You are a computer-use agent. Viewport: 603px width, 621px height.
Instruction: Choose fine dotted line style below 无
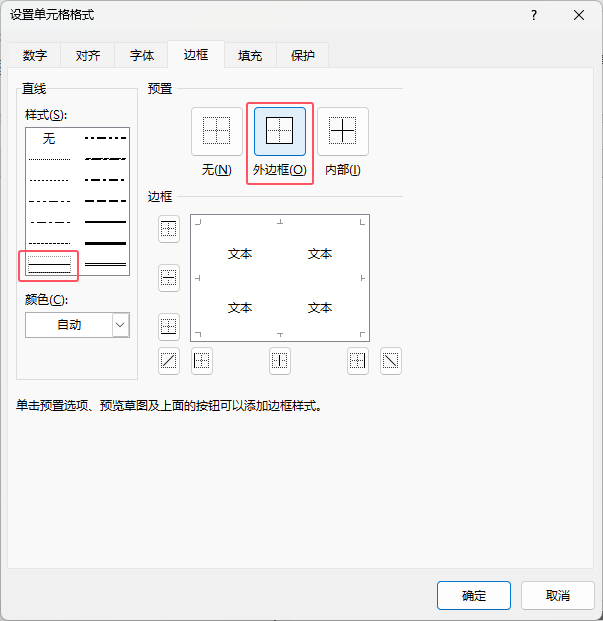49,159
